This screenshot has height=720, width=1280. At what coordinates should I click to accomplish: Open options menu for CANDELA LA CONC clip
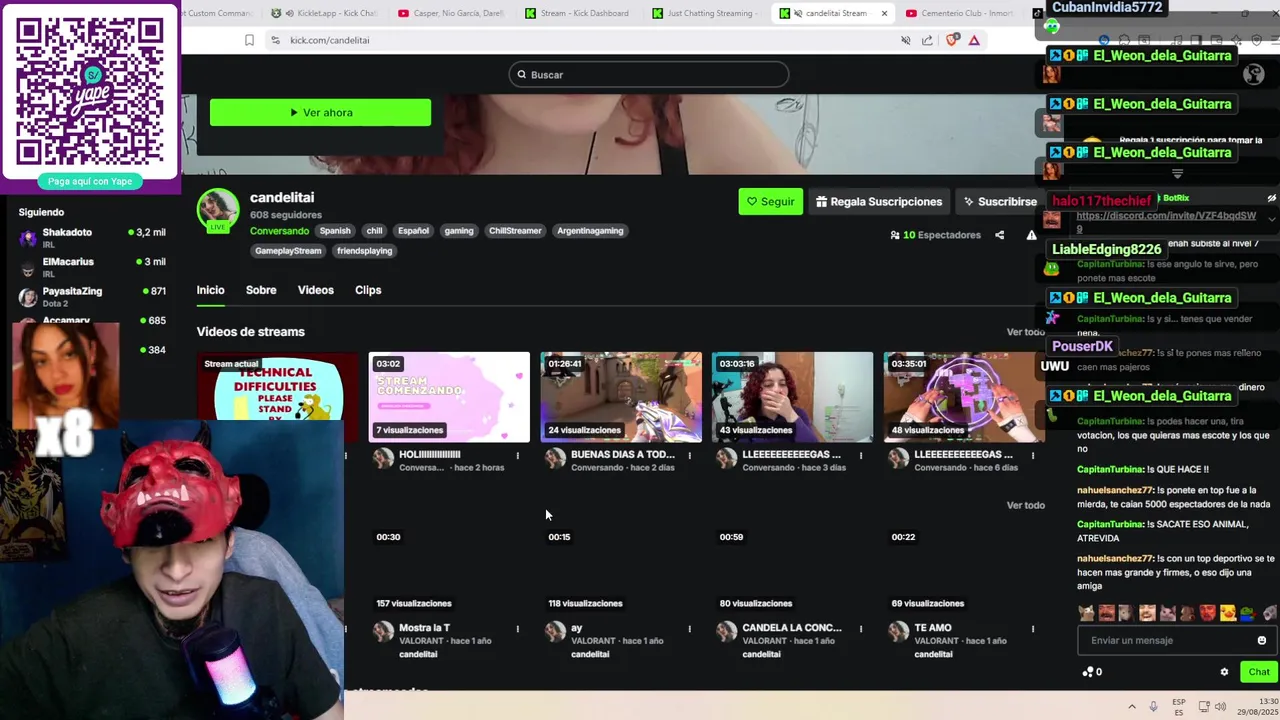860,629
